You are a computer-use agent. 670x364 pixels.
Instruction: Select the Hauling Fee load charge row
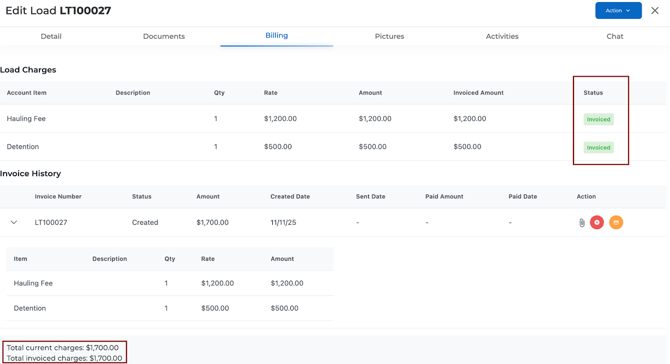pyautogui.click(x=333, y=119)
